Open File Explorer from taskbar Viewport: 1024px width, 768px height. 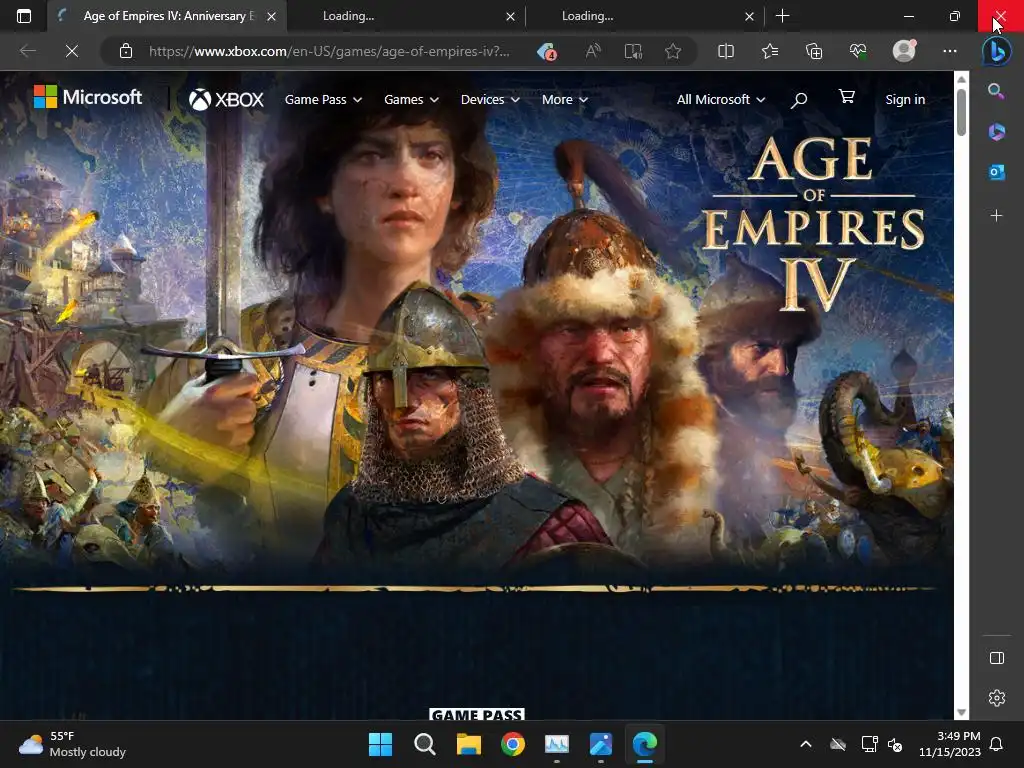(x=469, y=744)
